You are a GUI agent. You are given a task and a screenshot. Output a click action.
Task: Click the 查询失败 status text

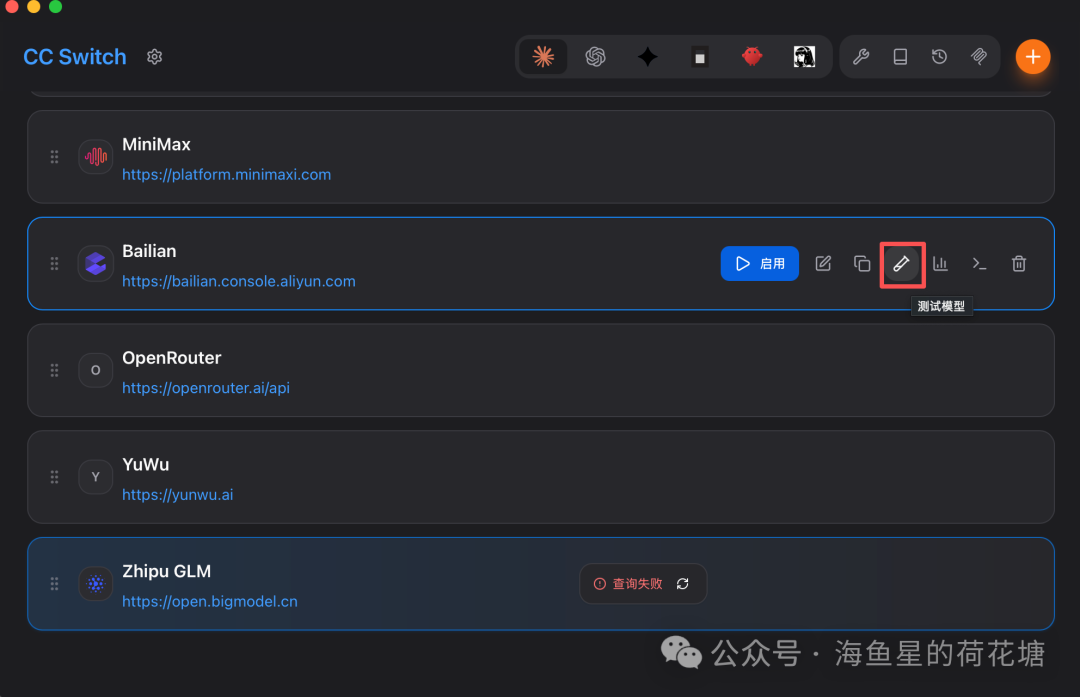pos(637,584)
